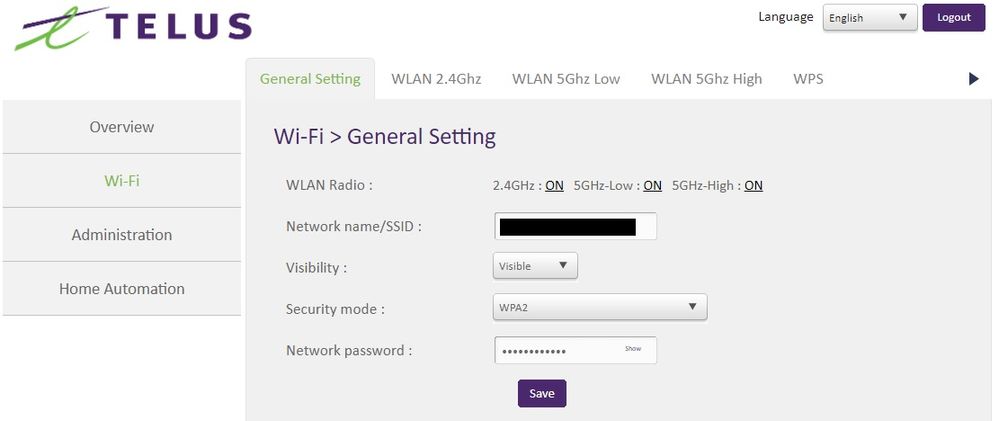
Task: Toggle the 5GHz-Low radio ON link
Action: point(652,185)
